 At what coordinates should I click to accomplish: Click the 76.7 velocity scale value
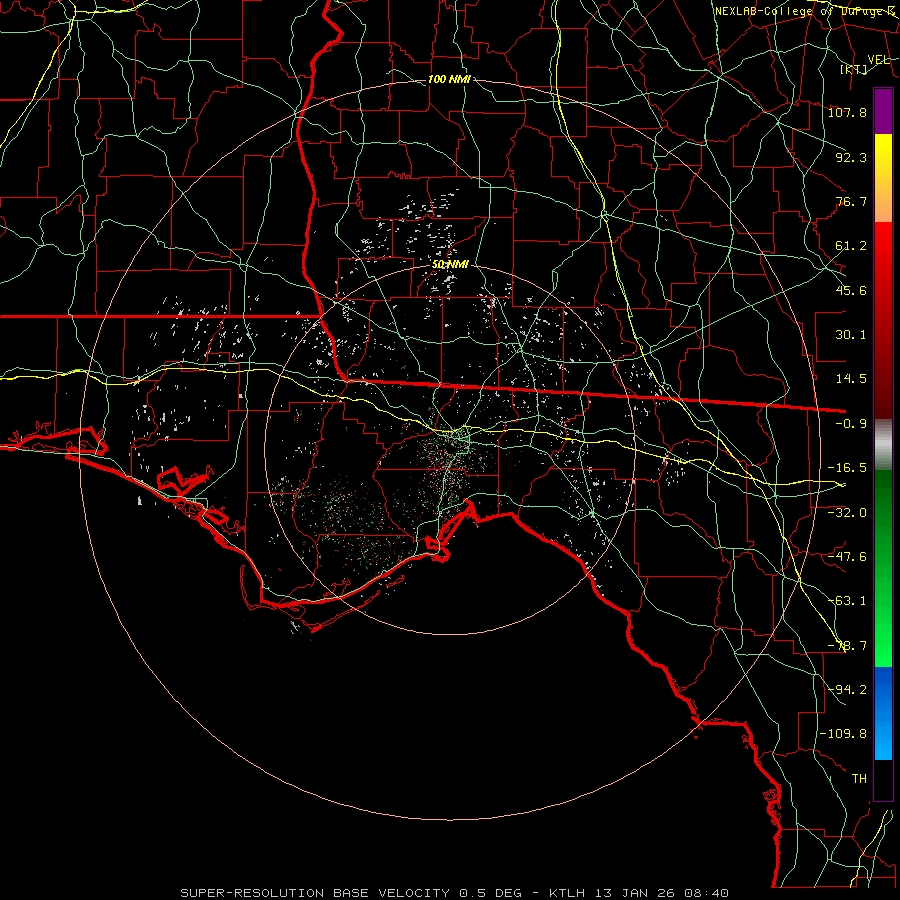(x=851, y=201)
